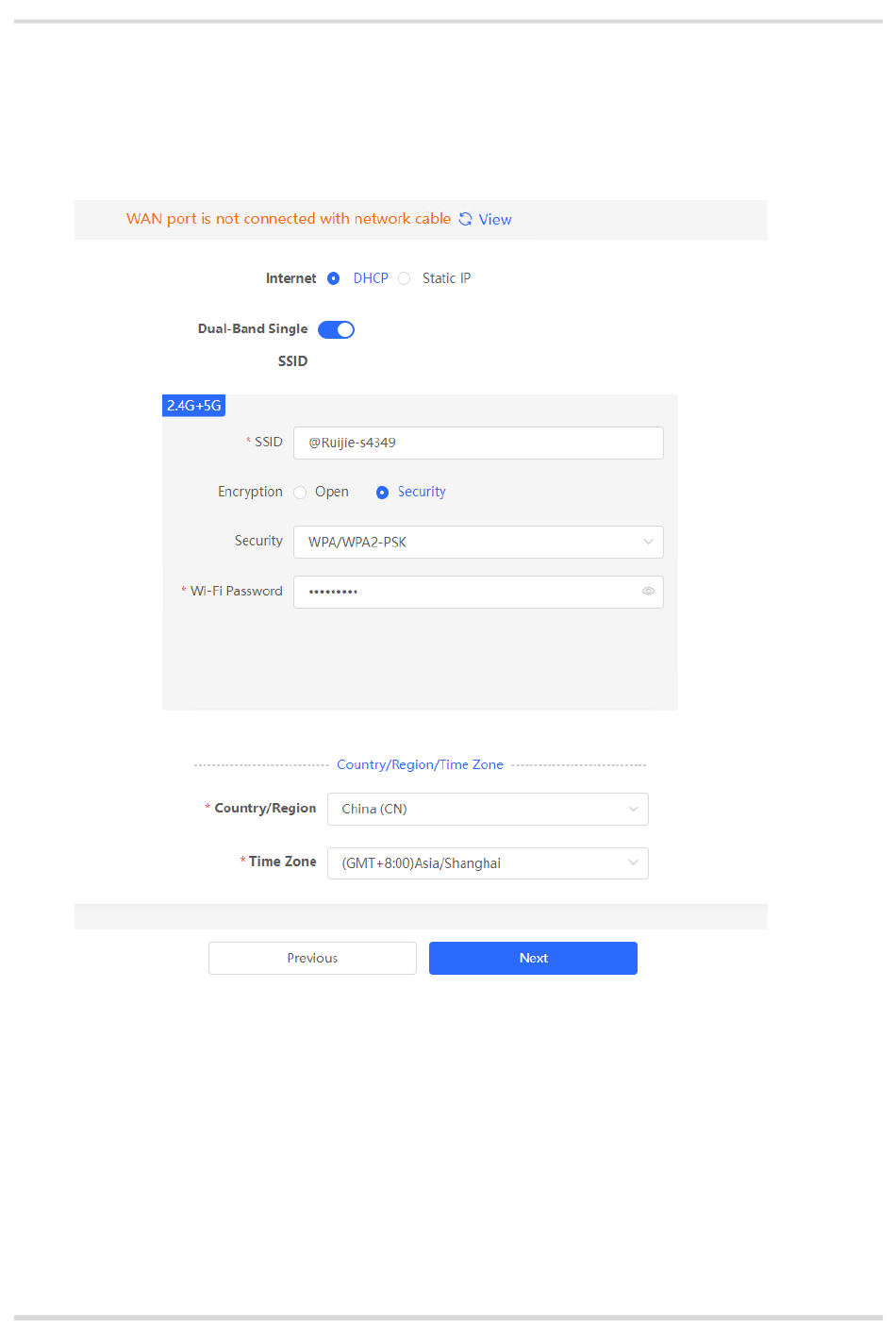Open the Time Zone dropdown showing Asia/Shanghai
The height and width of the screenshot is (1339, 896).
click(488, 863)
